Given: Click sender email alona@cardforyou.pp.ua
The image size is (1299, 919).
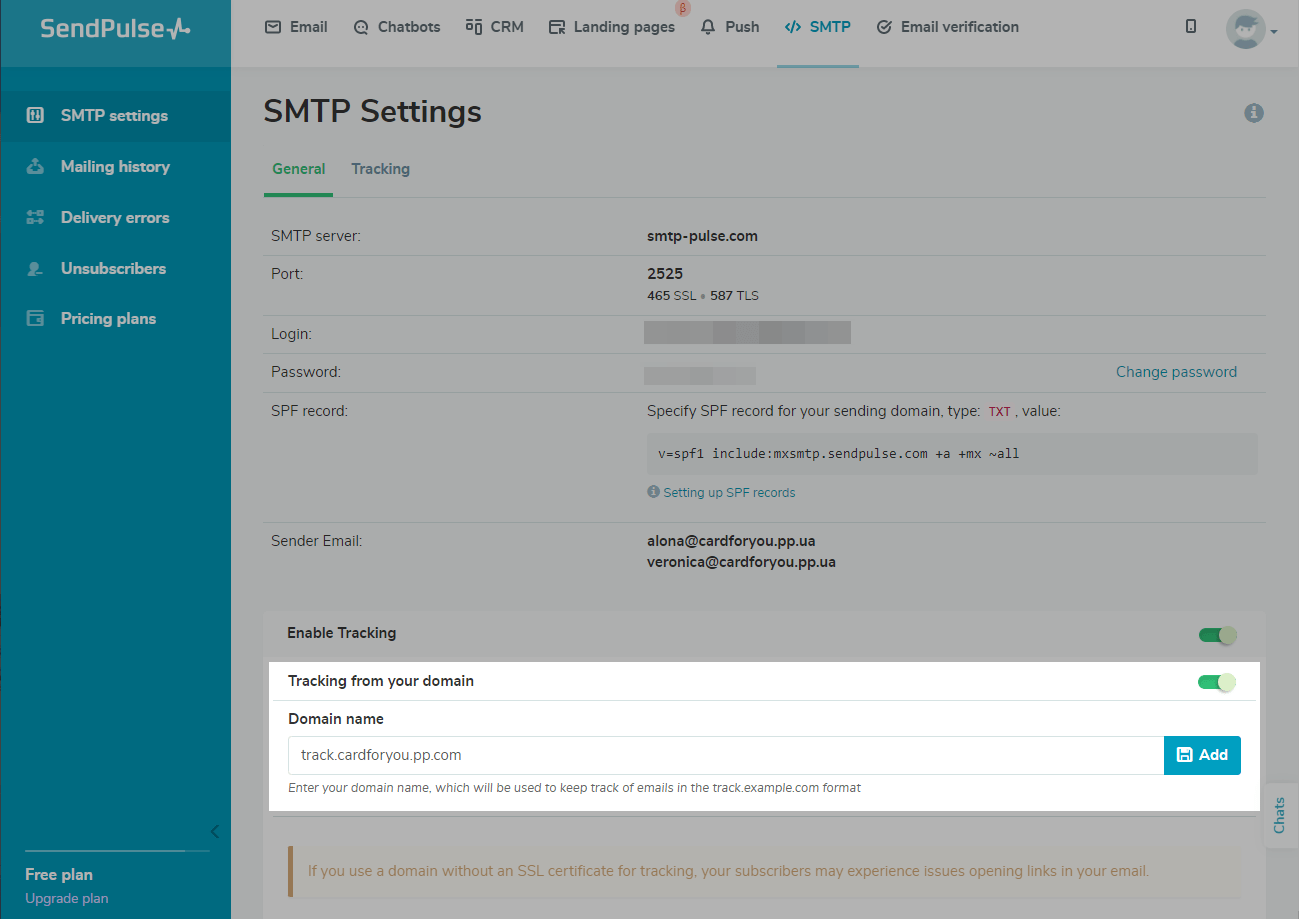Looking at the screenshot, I should 731,541.
